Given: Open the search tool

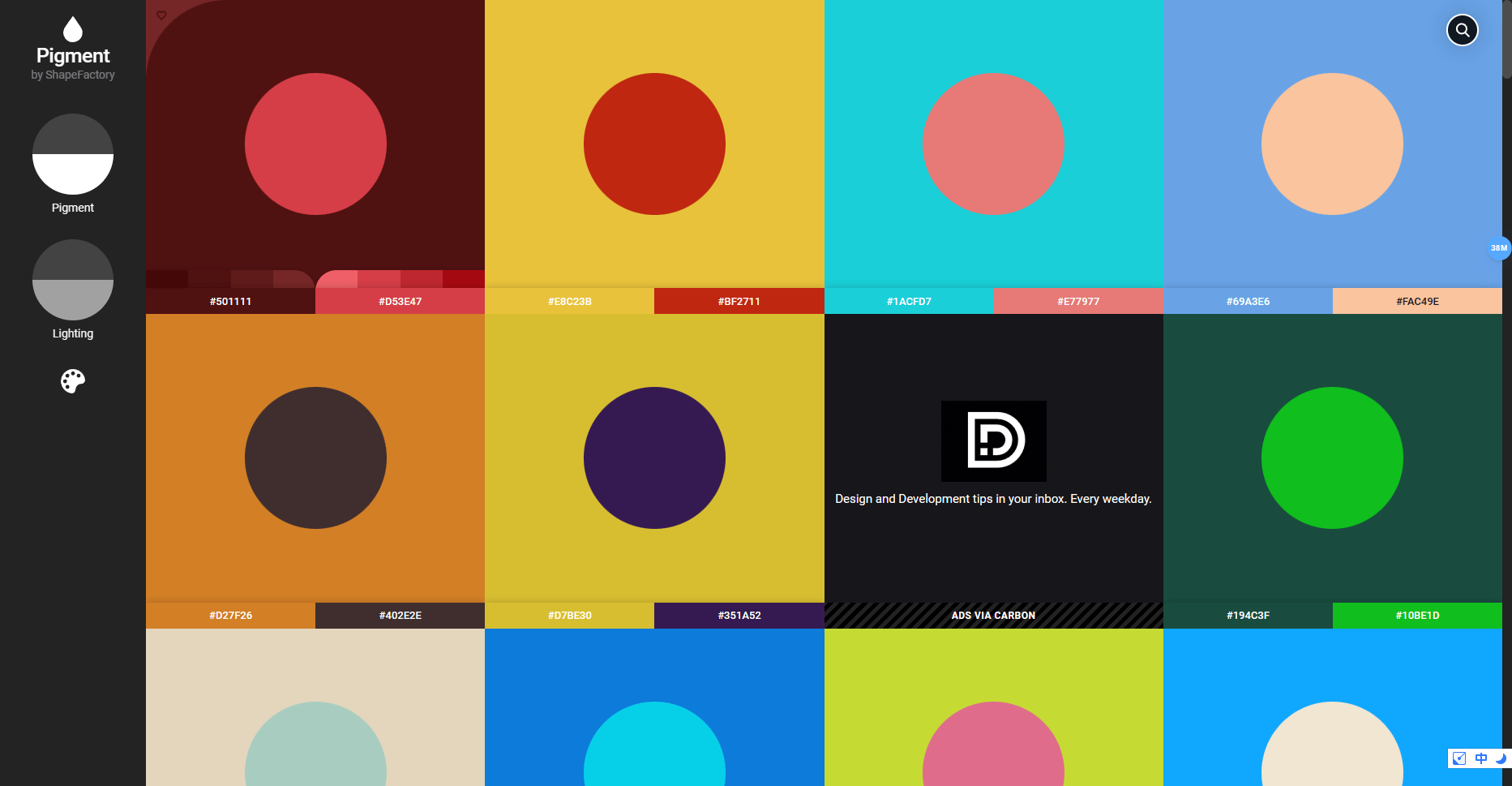Looking at the screenshot, I should pos(1462,30).
